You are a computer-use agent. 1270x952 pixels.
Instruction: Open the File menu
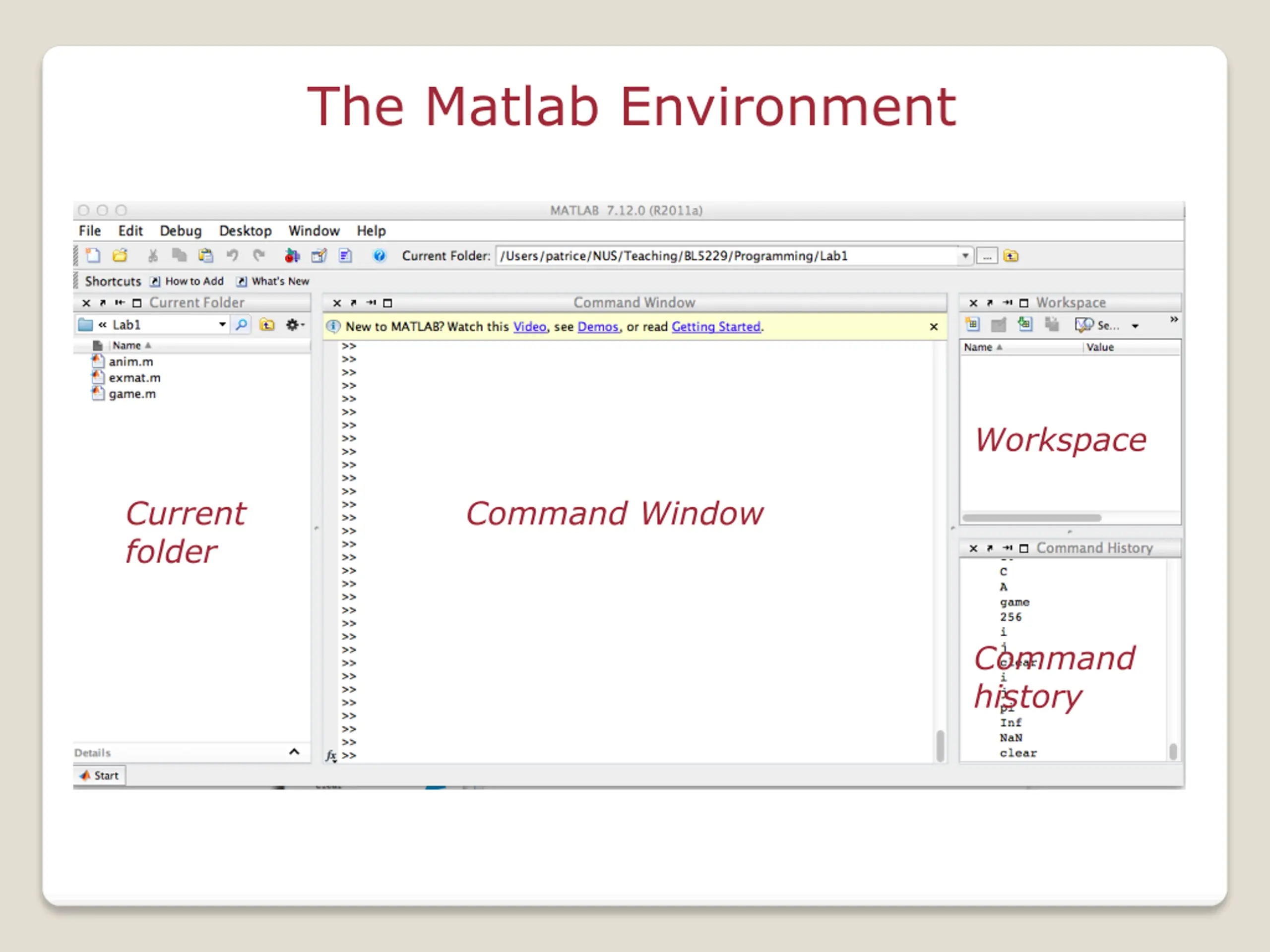[90, 231]
